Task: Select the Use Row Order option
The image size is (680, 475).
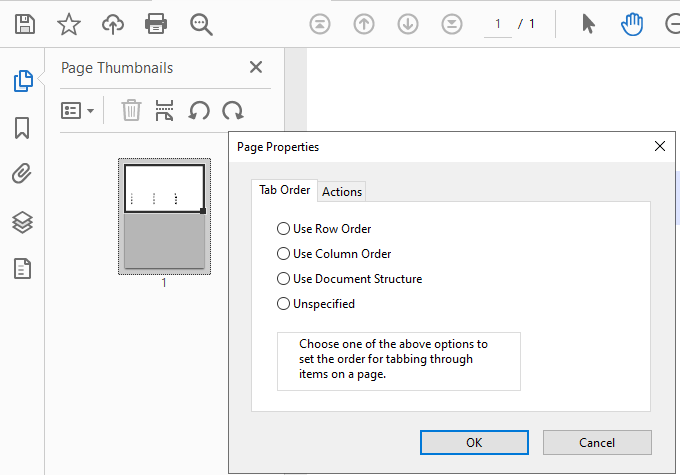Action: (x=324, y=229)
